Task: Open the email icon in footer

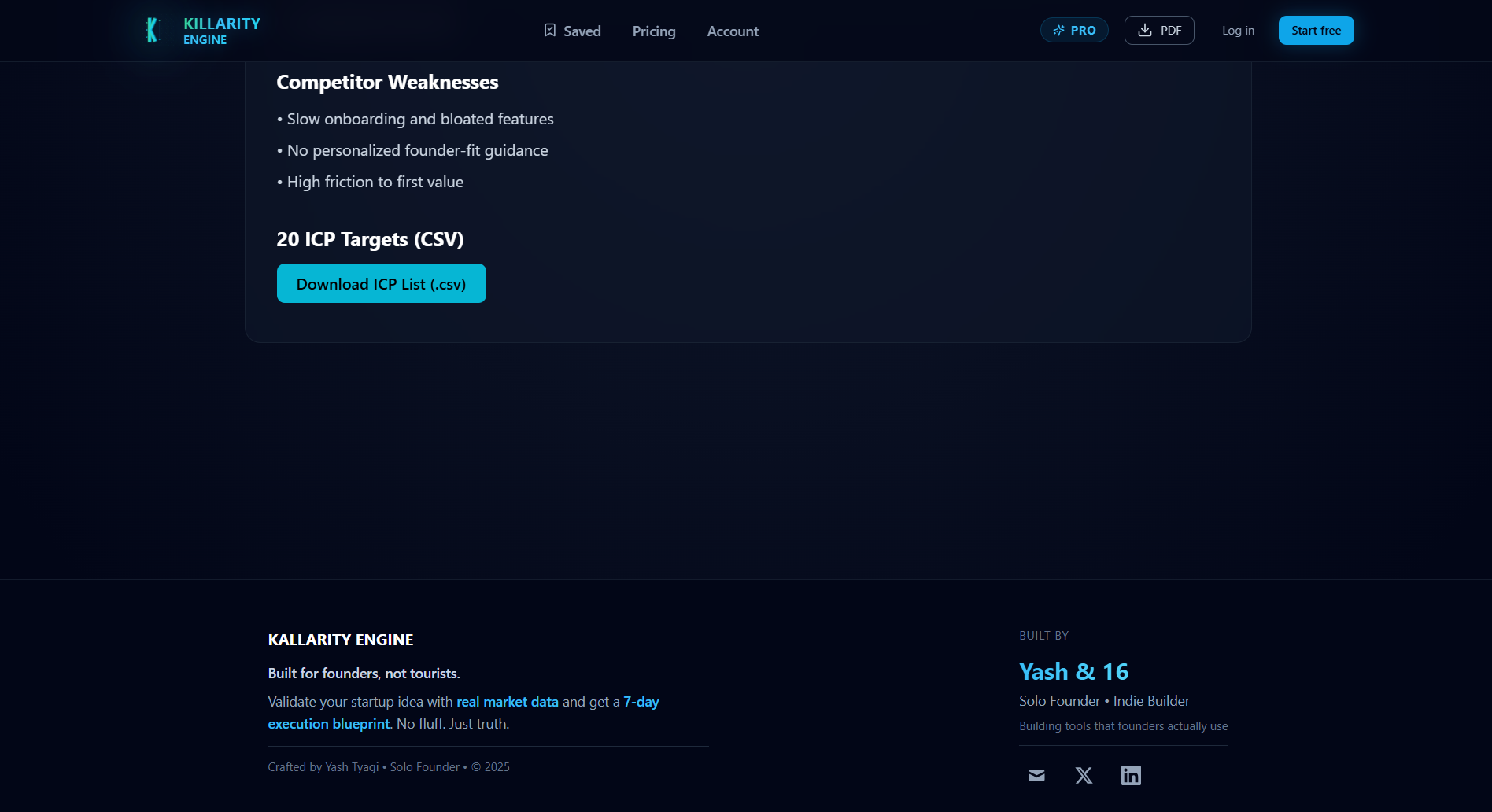Action: pyautogui.click(x=1036, y=775)
